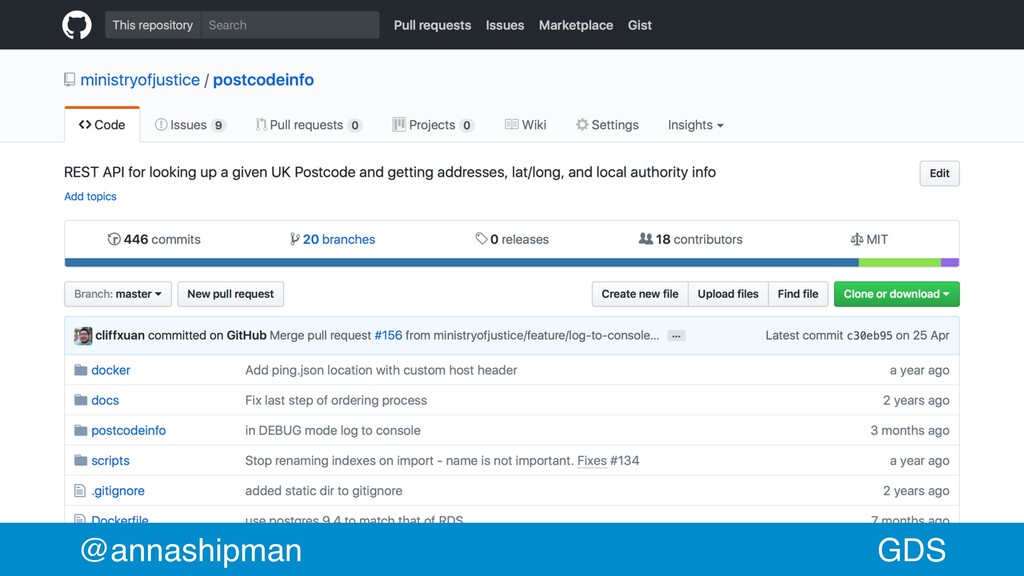Open the postcodeinfo repository title link
Image resolution: width=1024 pixels, height=576 pixels.
(x=263, y=80)
